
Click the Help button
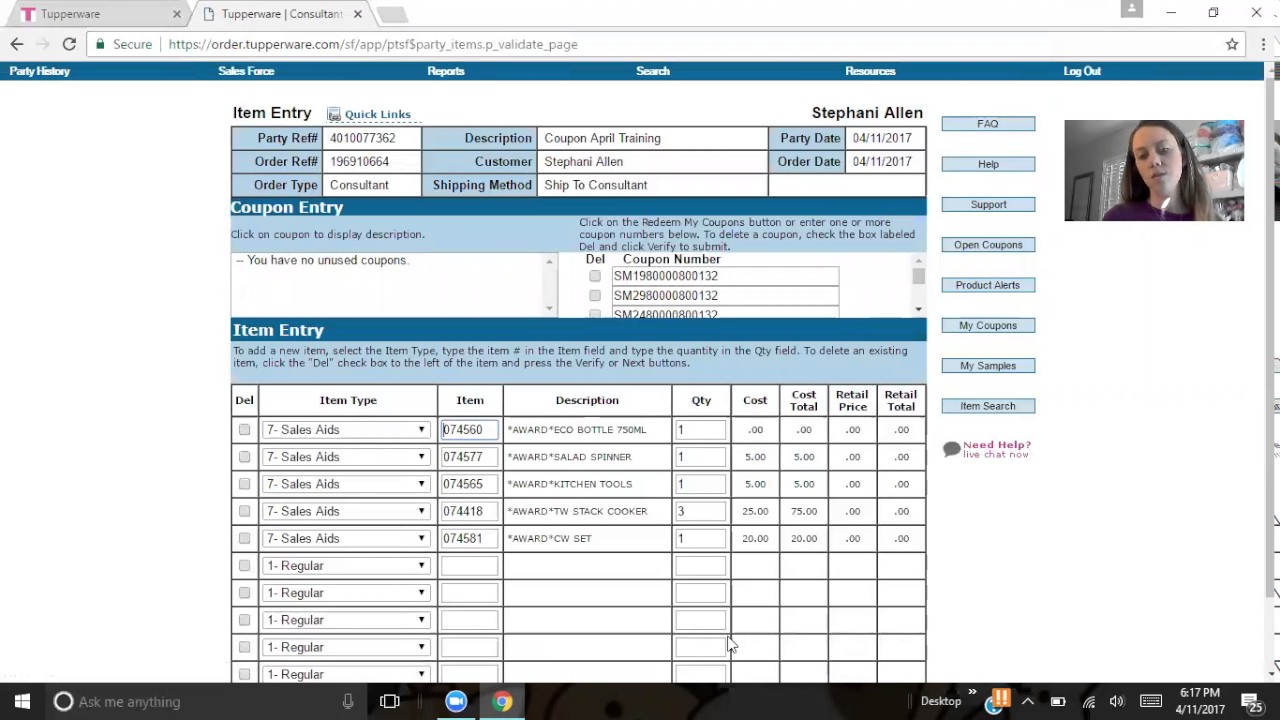tap(988, 164)
